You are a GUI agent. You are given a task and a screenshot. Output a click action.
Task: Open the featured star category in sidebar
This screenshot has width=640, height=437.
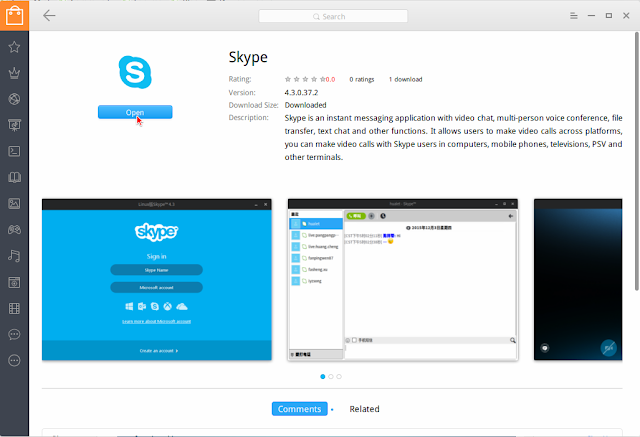coord(14,47)
